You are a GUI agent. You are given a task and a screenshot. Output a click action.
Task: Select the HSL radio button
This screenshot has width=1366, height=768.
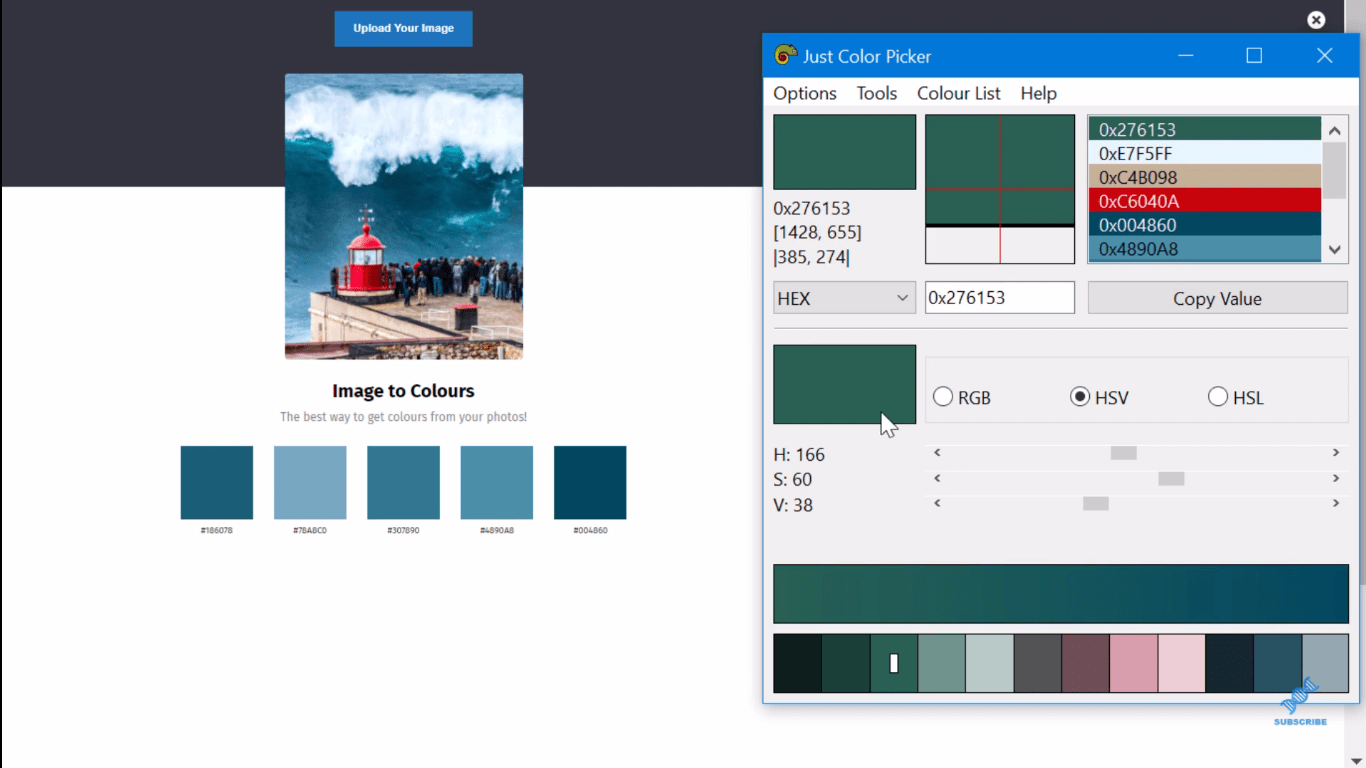click(x=1218, y=397)
